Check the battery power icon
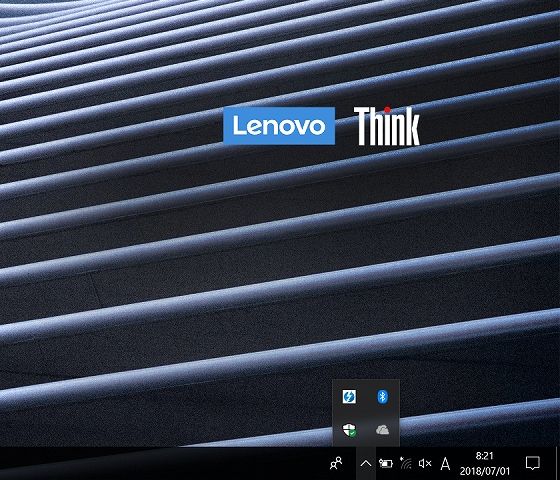 (x=386, y=464)
